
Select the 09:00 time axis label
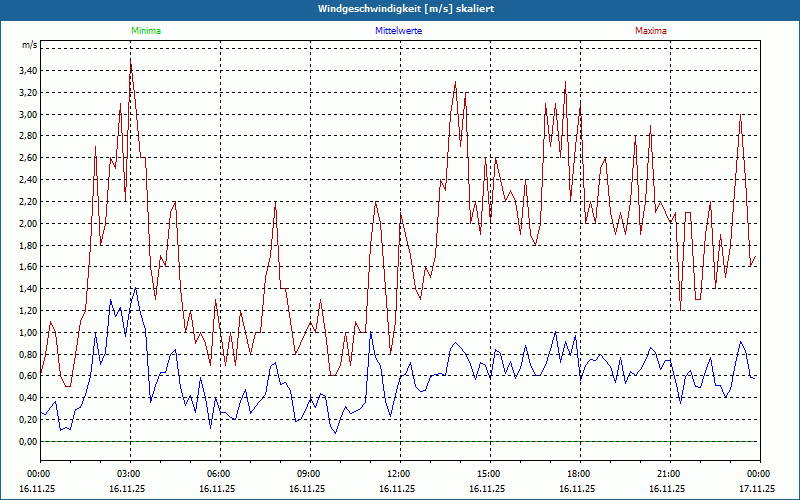(308, 474)
